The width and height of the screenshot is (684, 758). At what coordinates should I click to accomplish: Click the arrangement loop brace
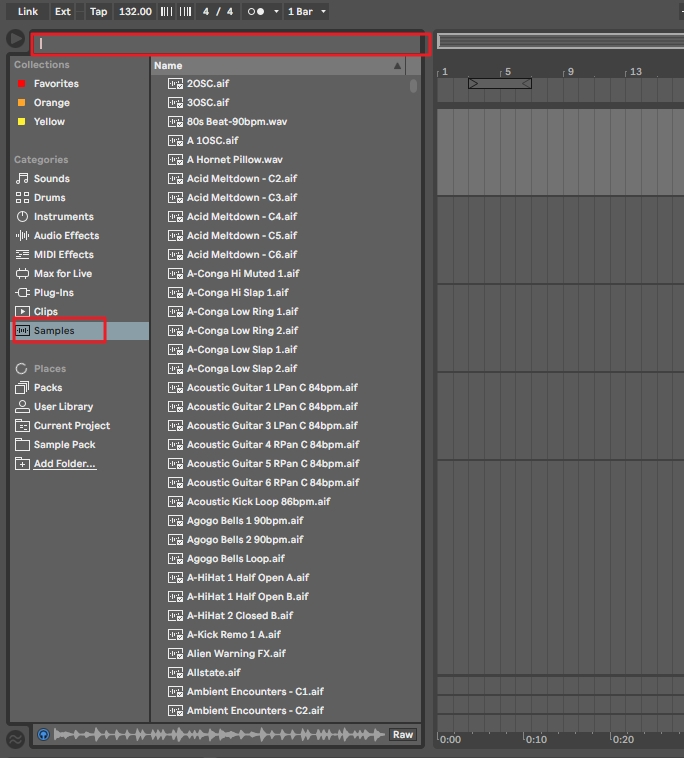[x=500, y=84]
